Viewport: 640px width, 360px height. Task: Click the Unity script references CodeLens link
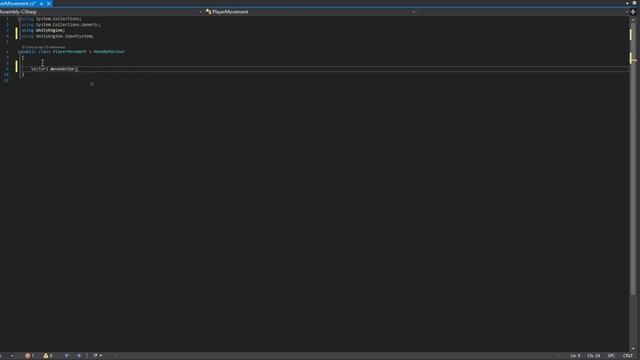click(x=44, y=47)
